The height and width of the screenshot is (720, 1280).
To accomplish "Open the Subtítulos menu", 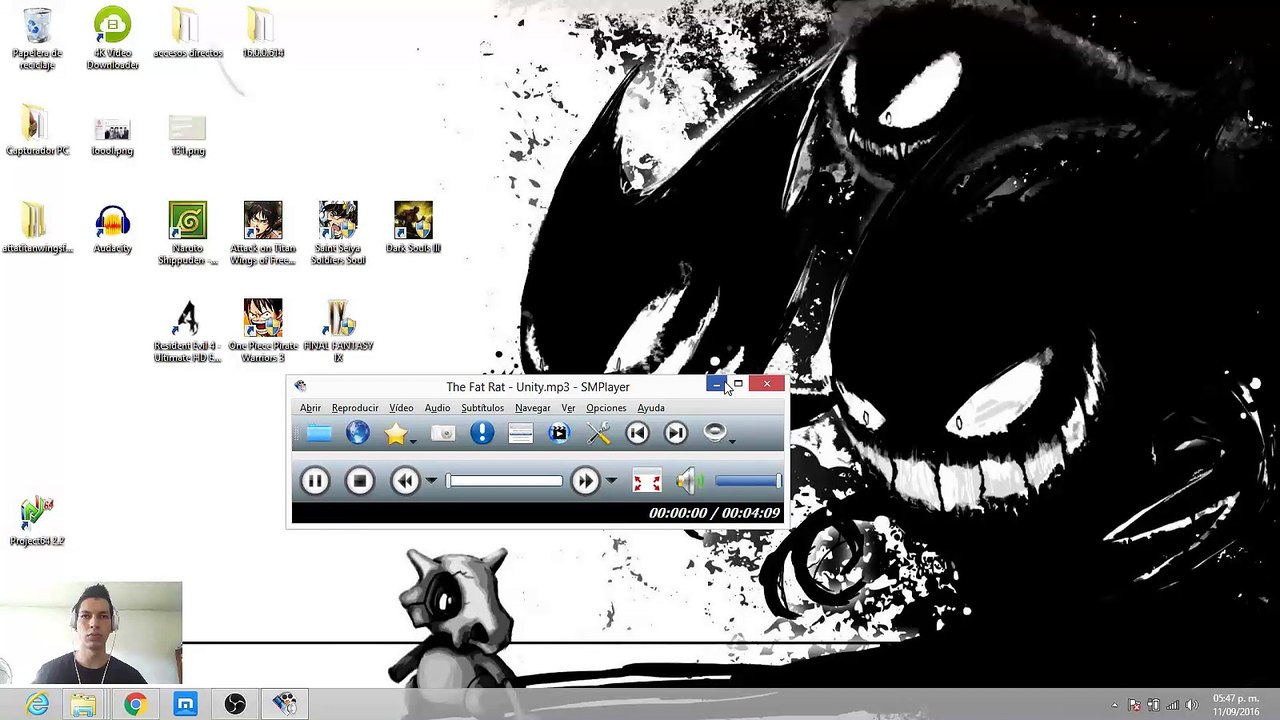I will pos(482,408).
